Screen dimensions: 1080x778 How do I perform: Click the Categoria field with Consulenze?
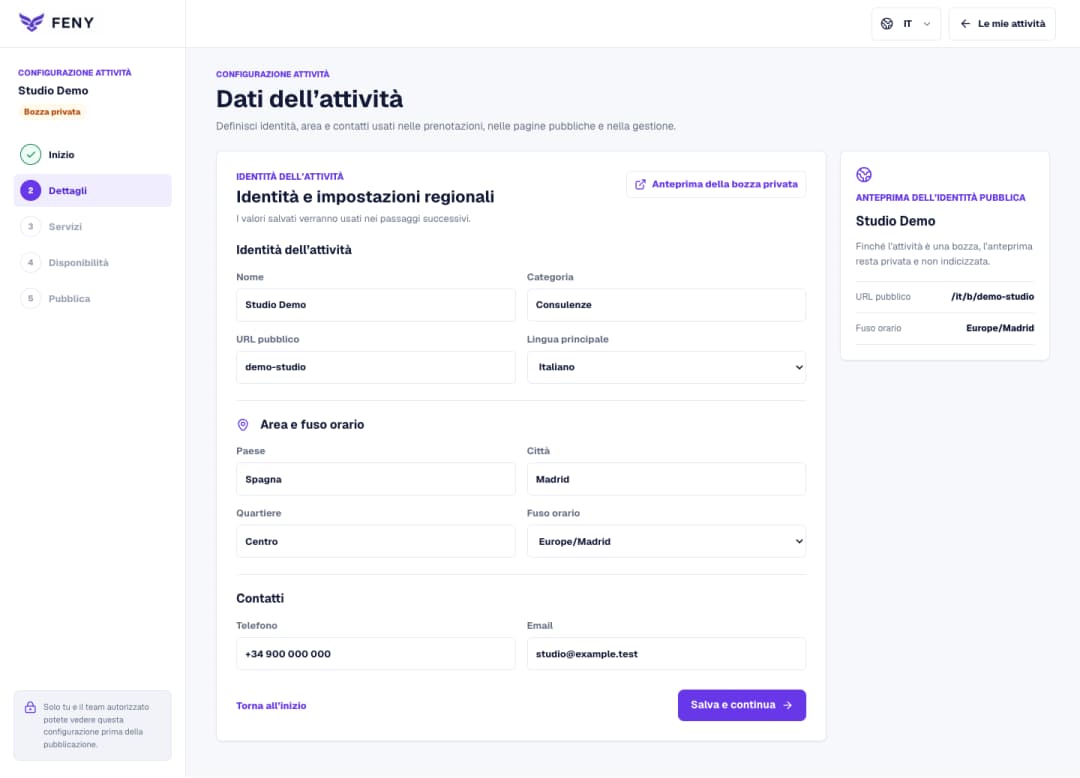(666, 305)
